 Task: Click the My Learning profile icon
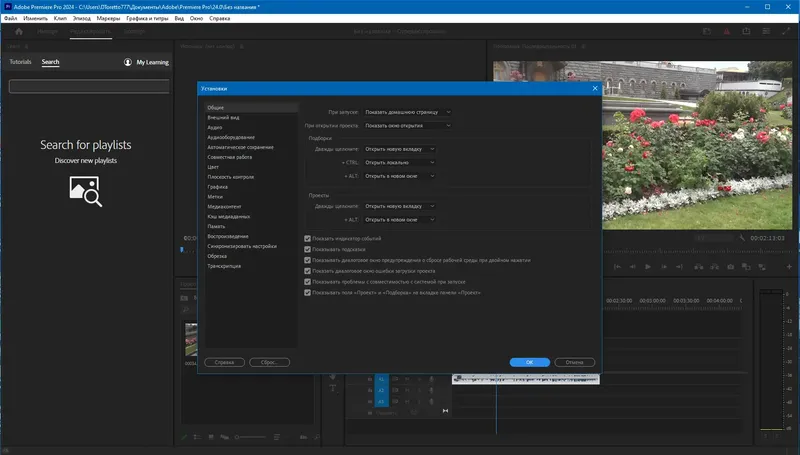click(x=128, y=62)
